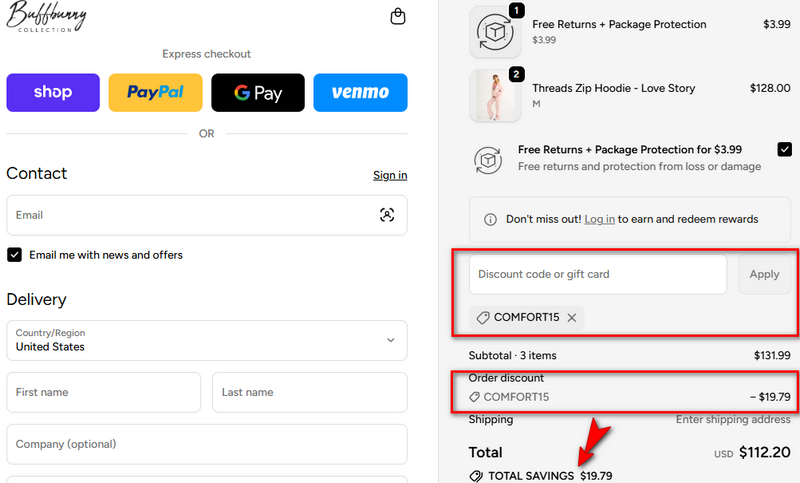Follow the Log in rewards link
This screenshot has width=800, height=483.
click(599, 219)
